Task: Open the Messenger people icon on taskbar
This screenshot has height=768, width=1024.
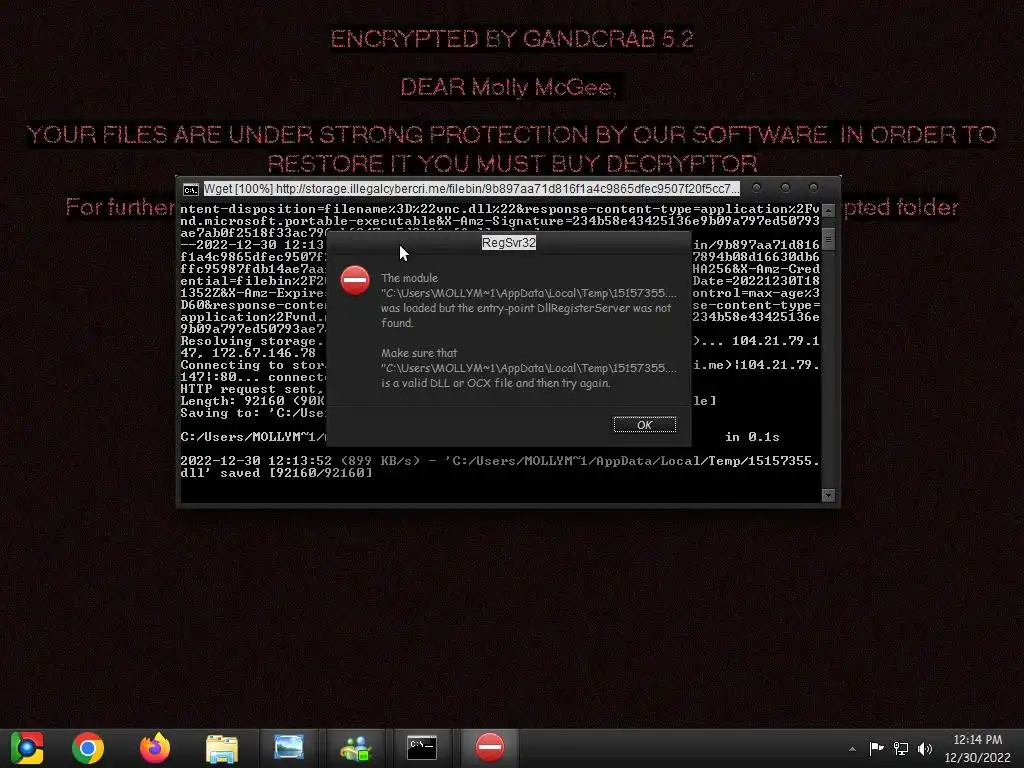Action: pos(356,748)
